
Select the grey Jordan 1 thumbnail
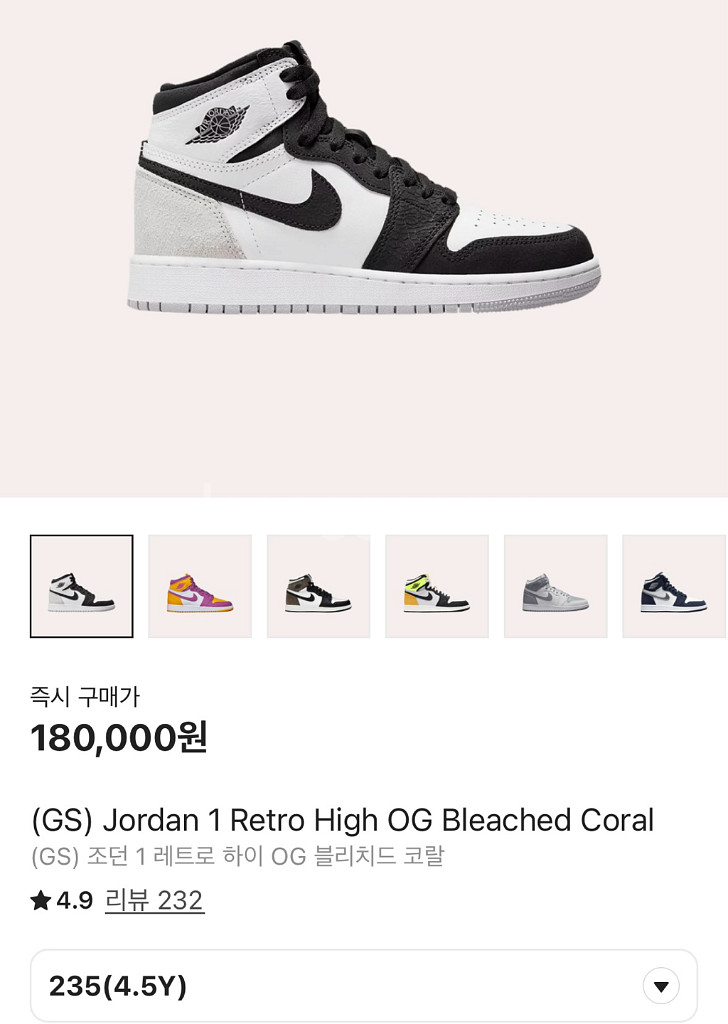556,586
